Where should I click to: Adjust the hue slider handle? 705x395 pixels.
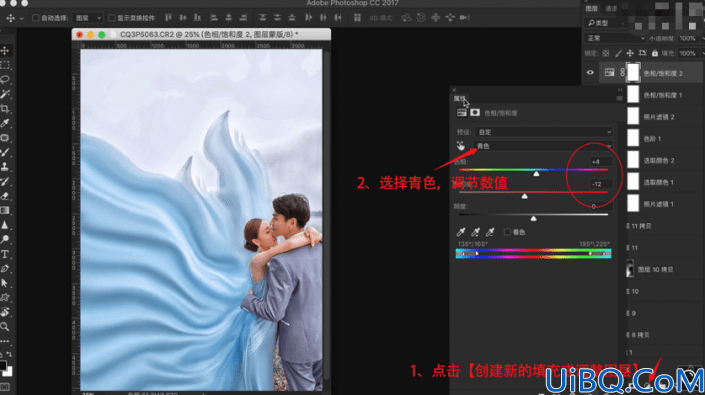click(x=536, y=173)
